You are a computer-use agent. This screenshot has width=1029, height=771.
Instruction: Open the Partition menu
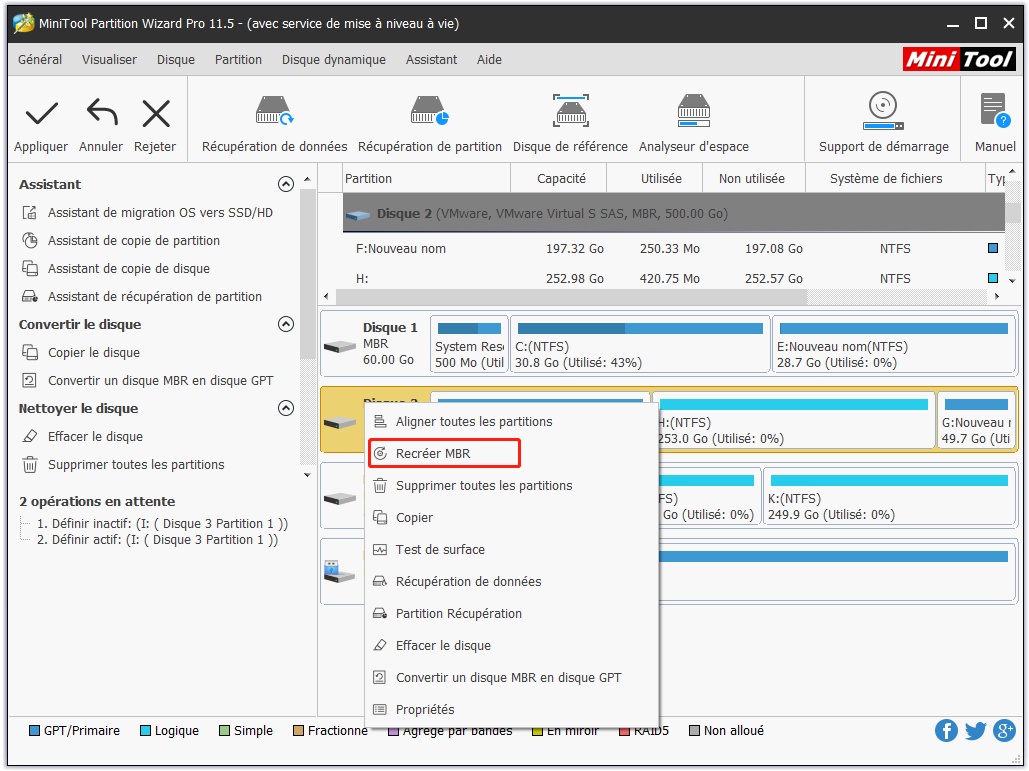pos(238,60)
